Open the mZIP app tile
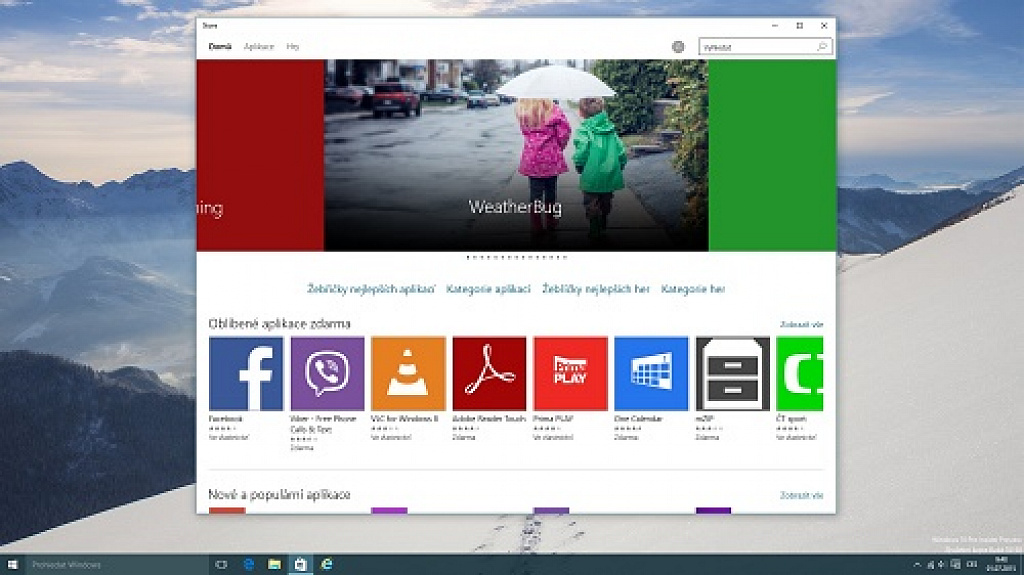 pos(733,374)
